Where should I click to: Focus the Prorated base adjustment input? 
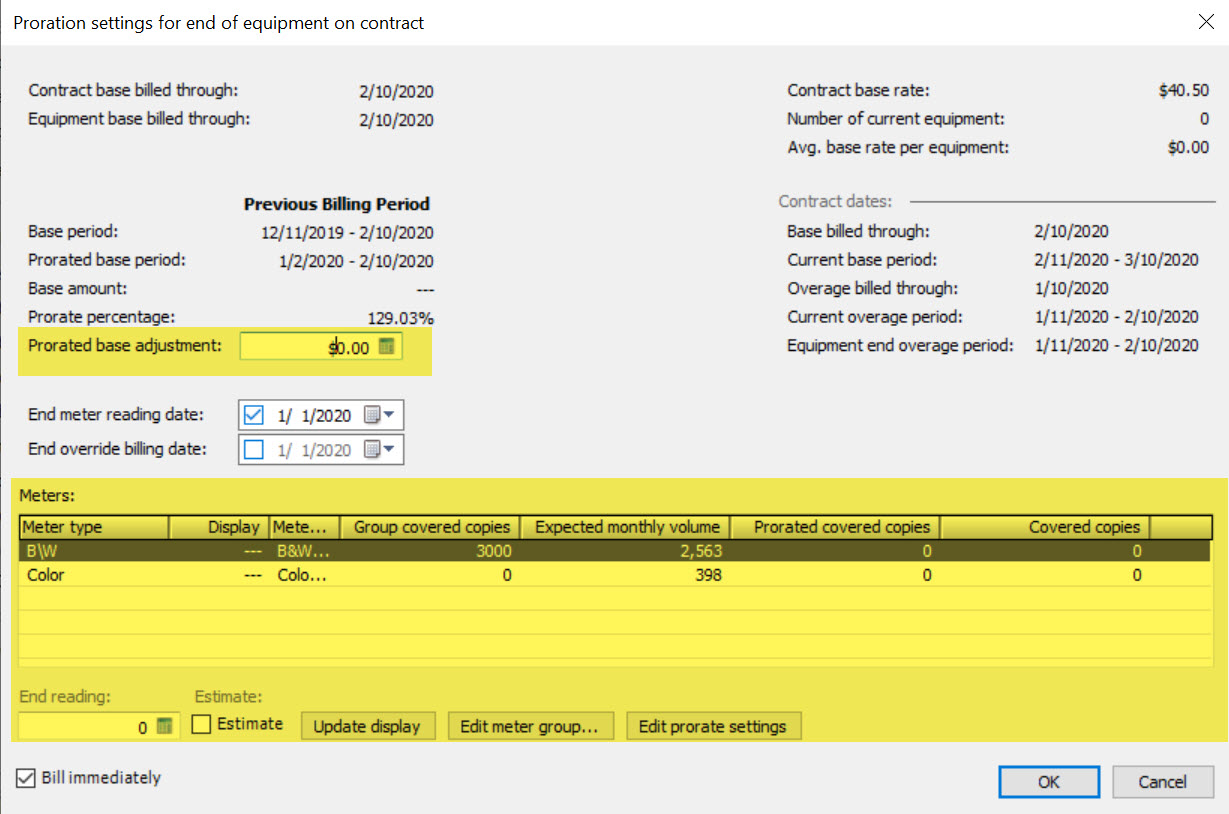pos(321,347)
